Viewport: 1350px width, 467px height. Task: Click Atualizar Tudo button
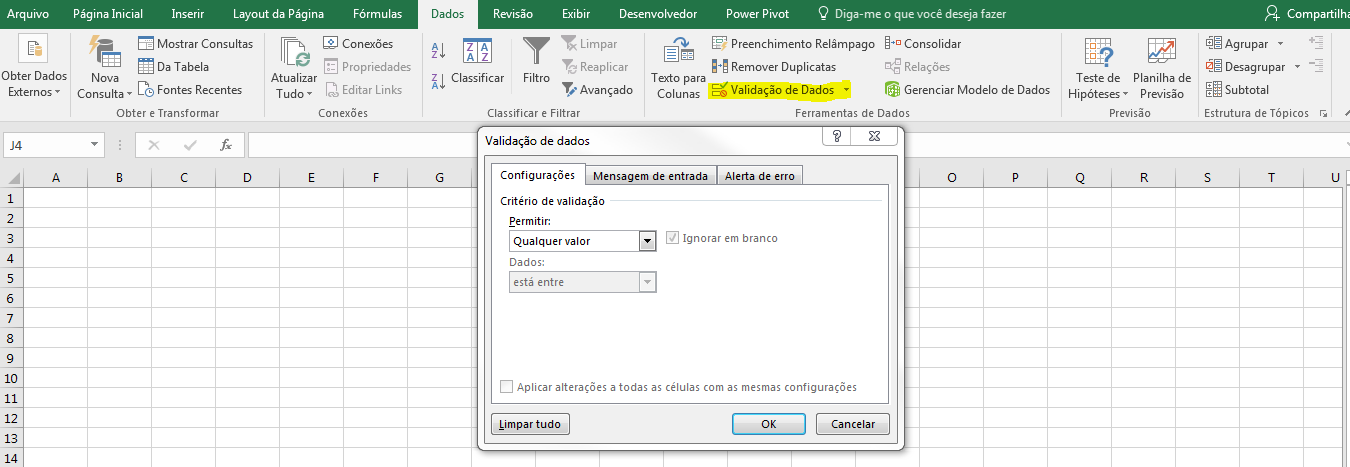tap(294, 68)
